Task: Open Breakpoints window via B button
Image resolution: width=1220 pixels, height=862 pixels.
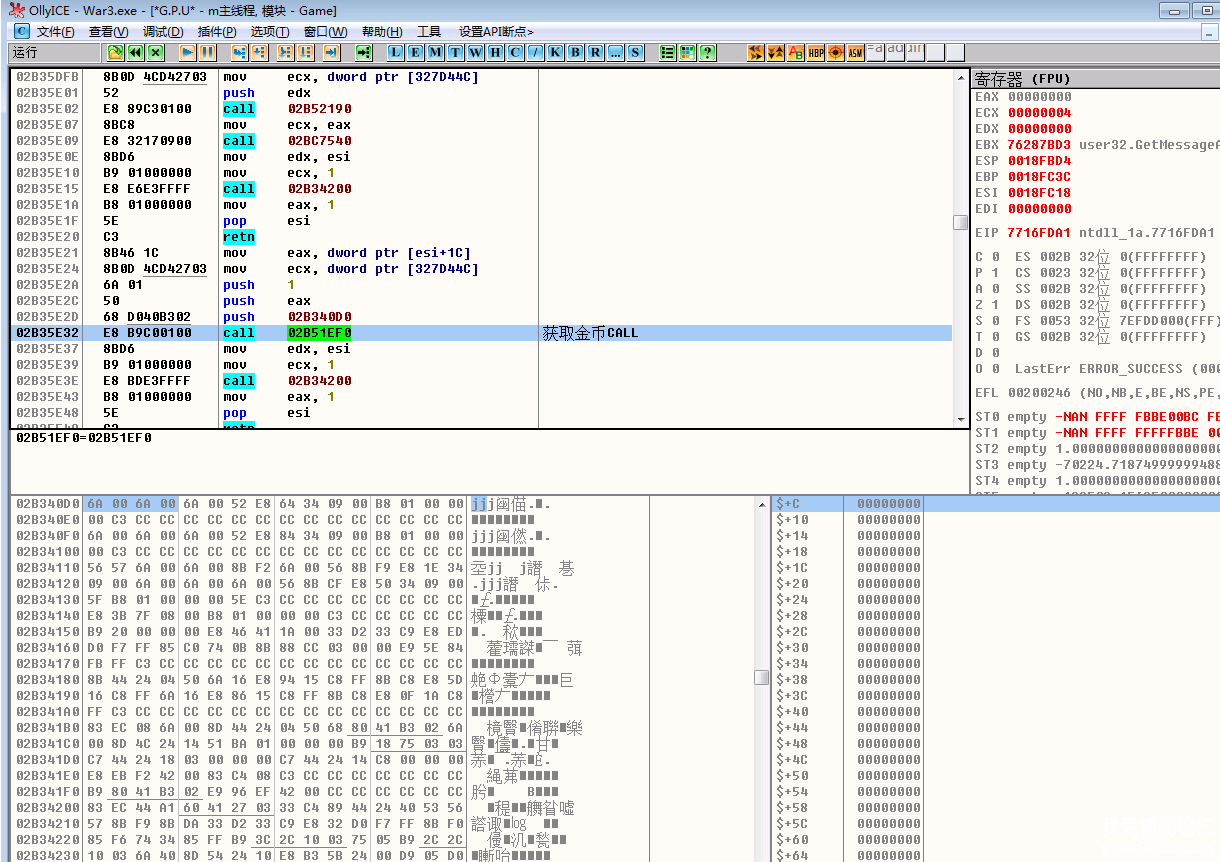Action: point(576,52)
